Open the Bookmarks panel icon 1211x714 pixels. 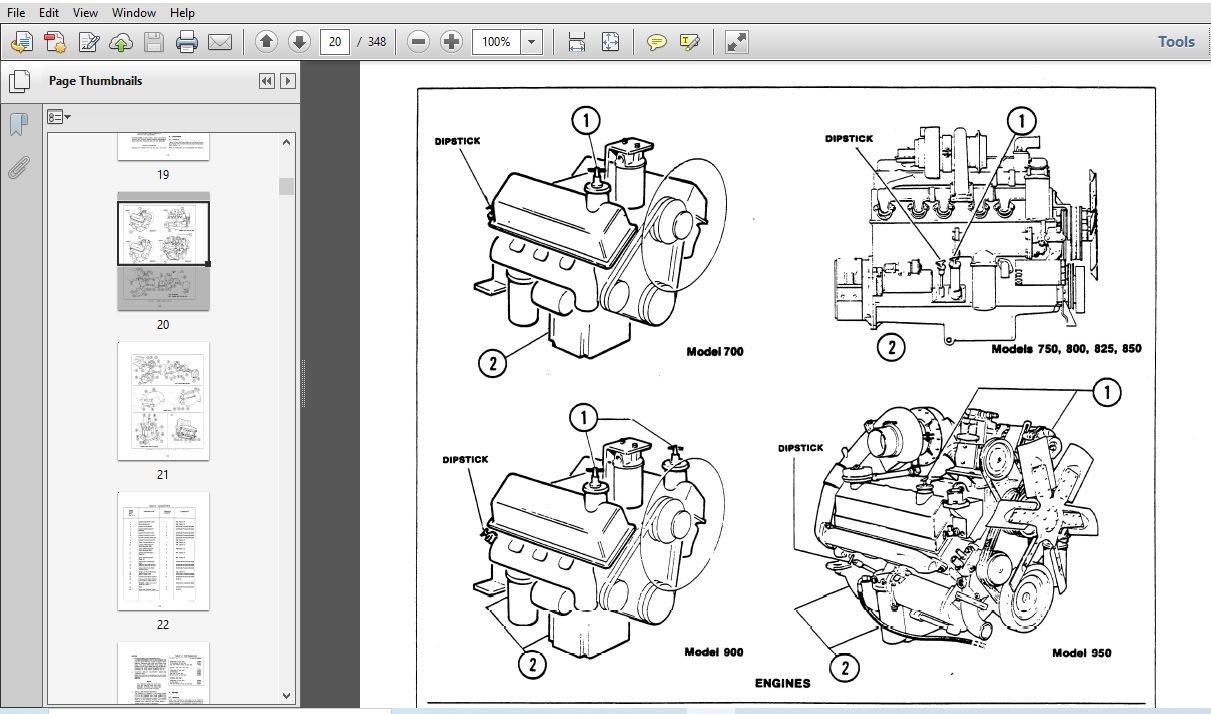pos(18,125)
